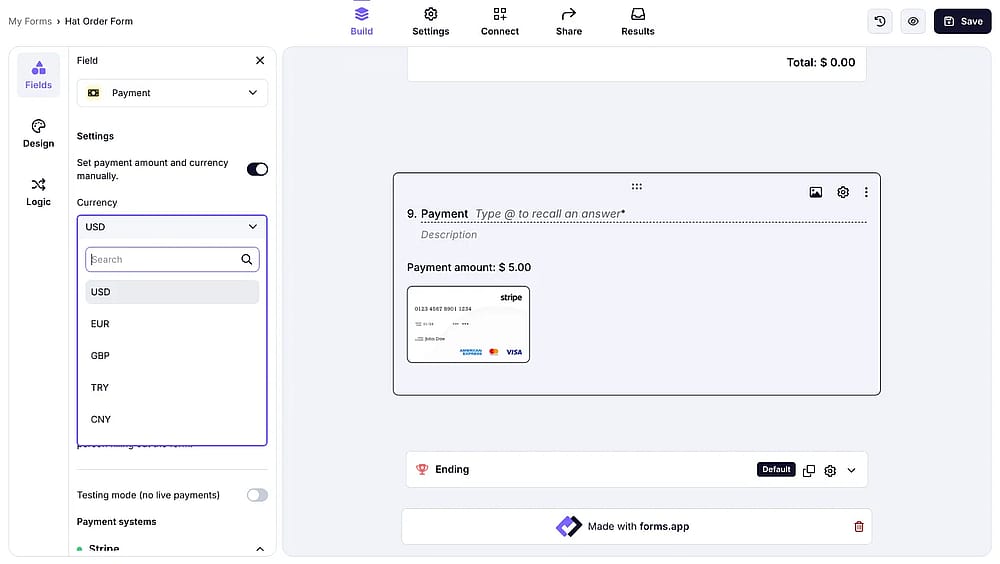The image size is (1000, 564).
Task: Open the Payment field type dropdown
Action: (172, 93)
